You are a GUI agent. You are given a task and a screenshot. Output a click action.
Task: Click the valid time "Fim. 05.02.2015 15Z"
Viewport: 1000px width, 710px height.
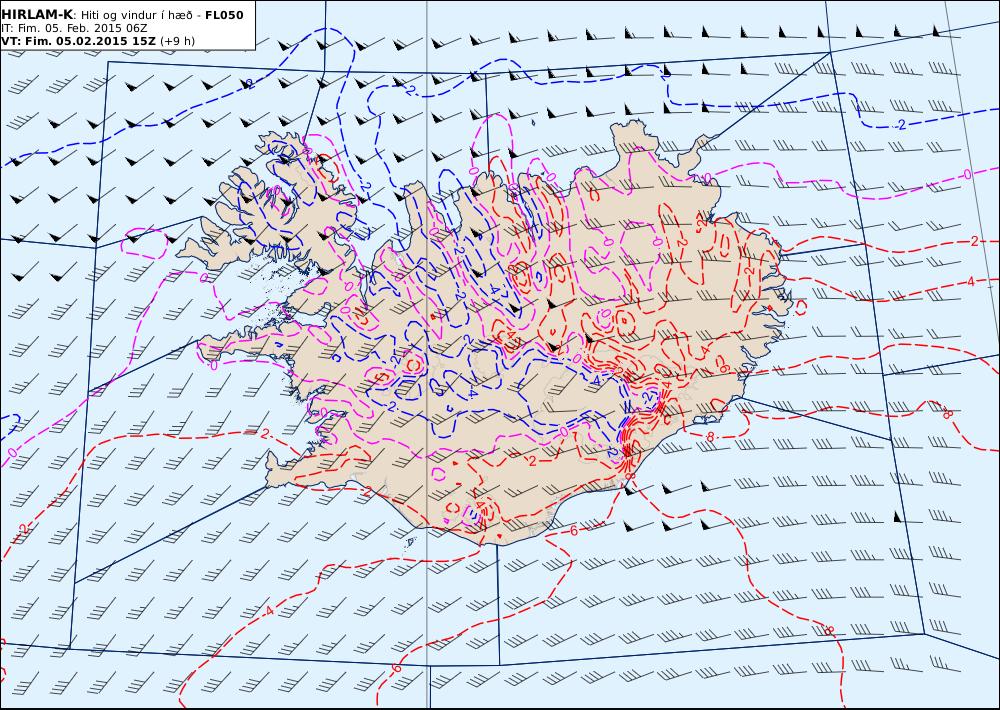[89, 41]
